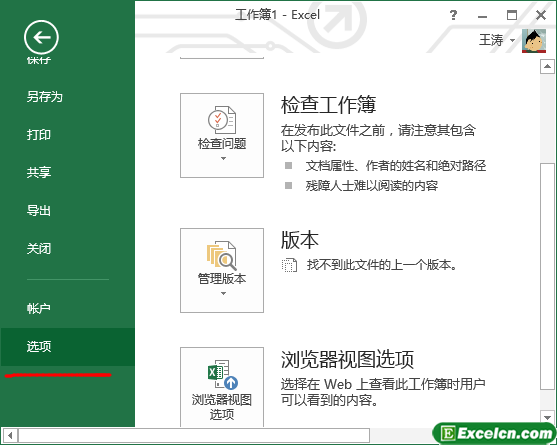Minimize the Excel window
This screenshot has width=557, height=445.
click(x=482, y=16)
